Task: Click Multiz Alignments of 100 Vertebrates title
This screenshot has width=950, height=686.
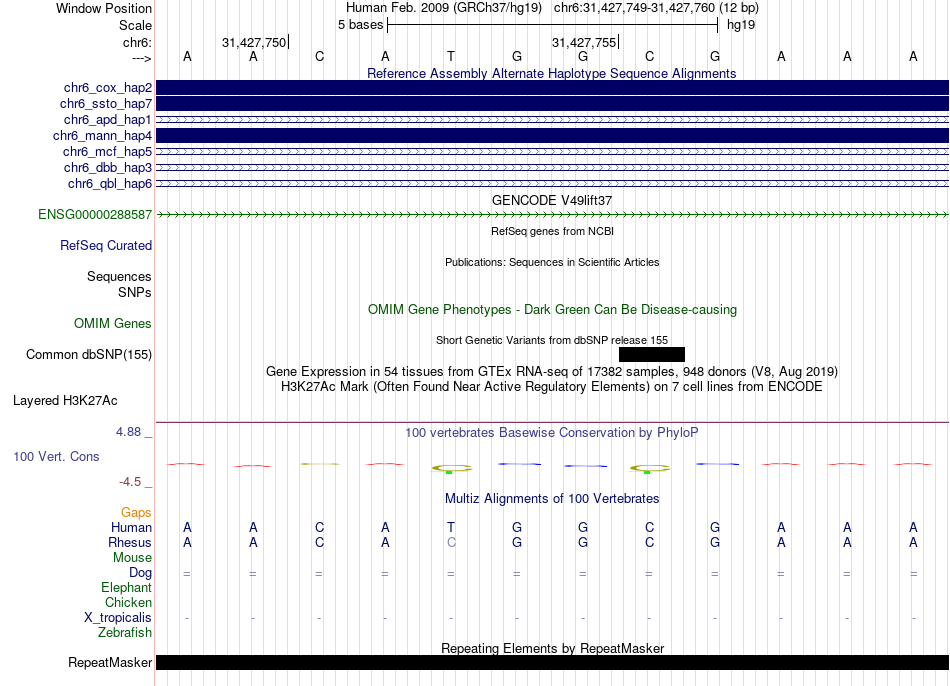Action: coord(552,499)
